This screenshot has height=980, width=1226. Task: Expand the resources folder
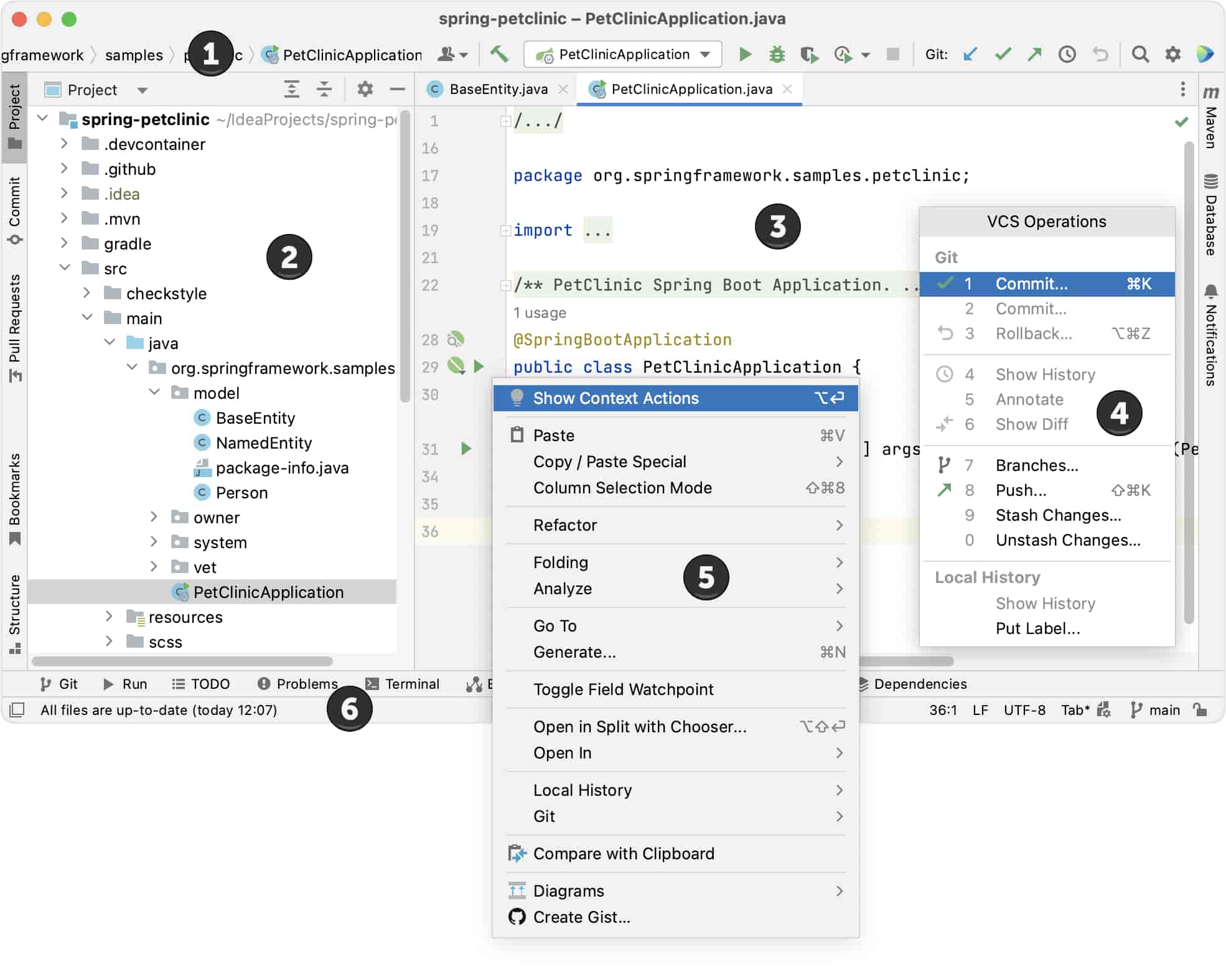click(109, 617)
